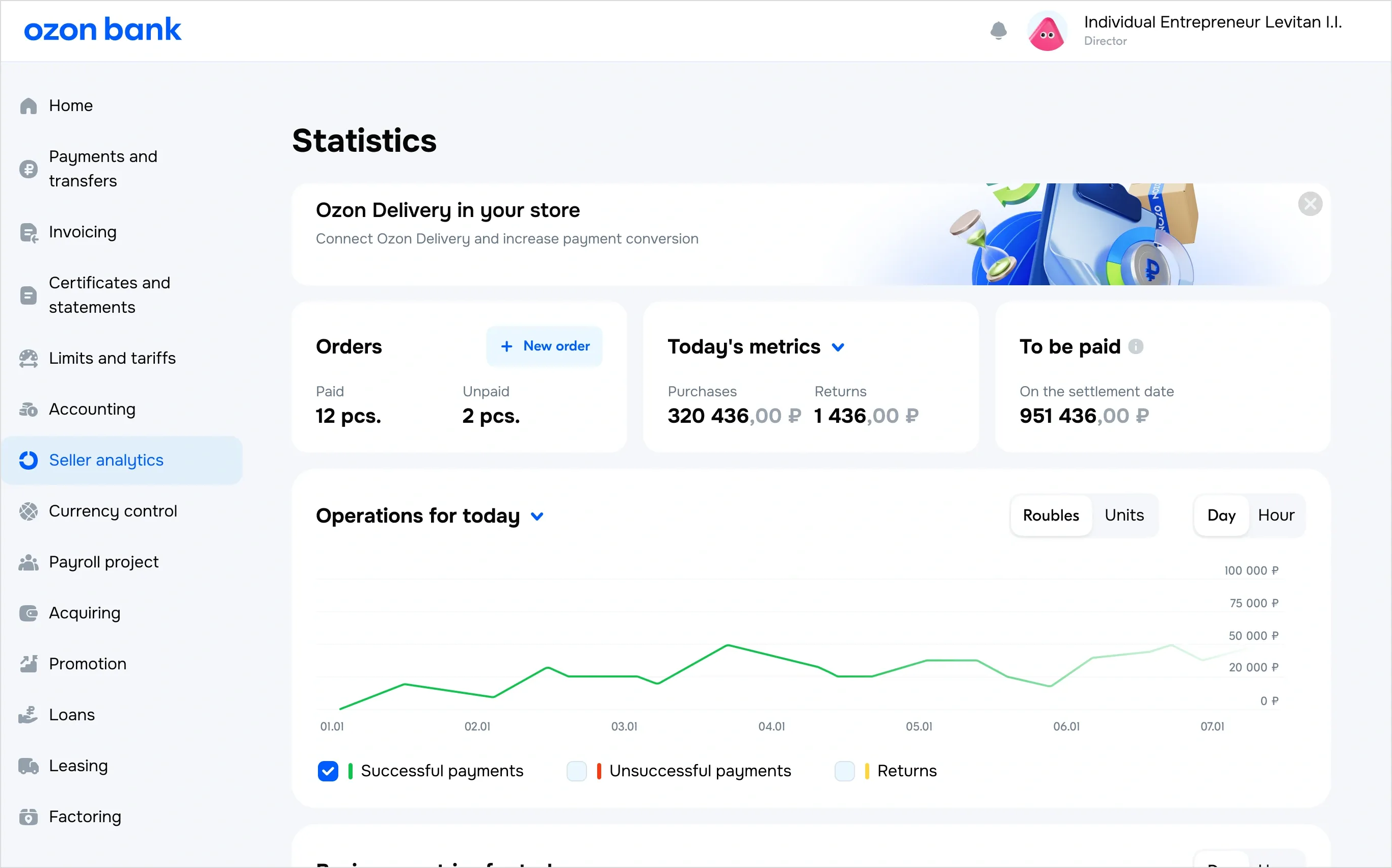The height and width of the screenshot is (868, 1392).
Task: Click the Statistics page heading
Action: pos(364,141)
